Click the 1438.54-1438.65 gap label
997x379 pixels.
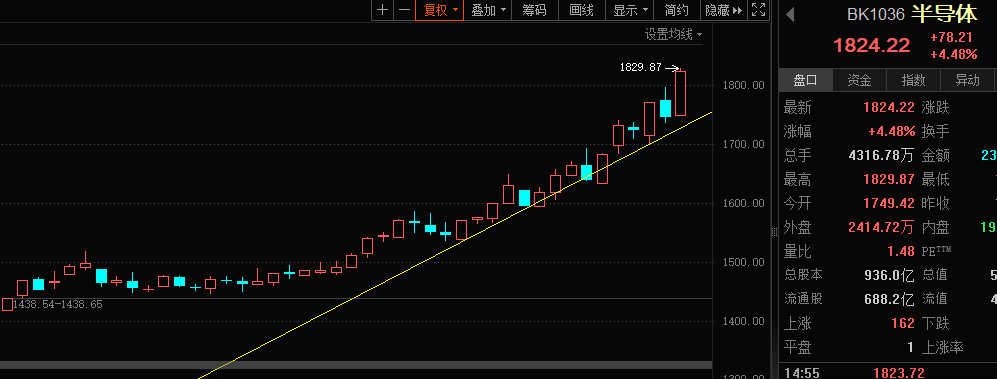[58, 305]
